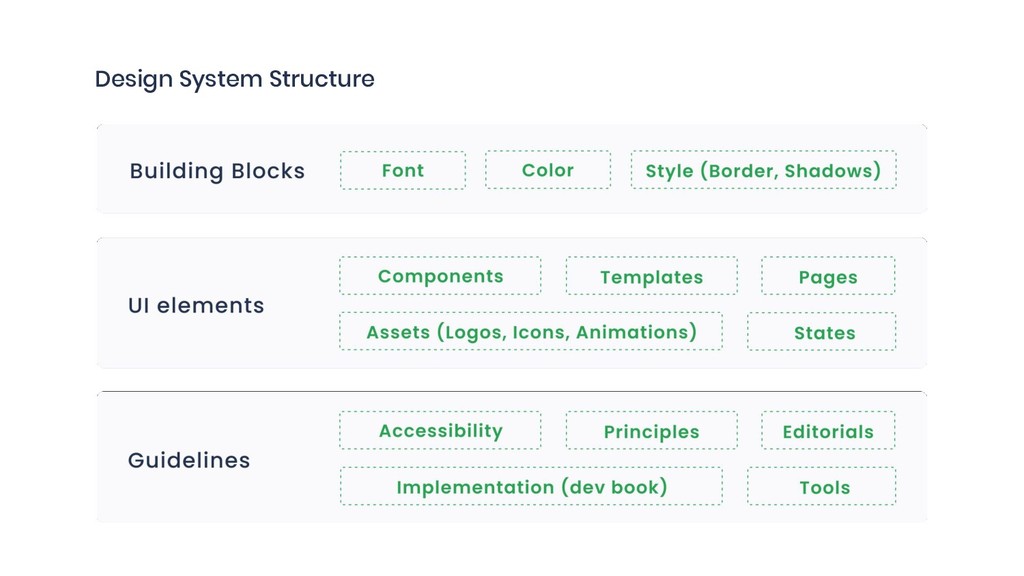Click the Font box
The height and width of the screenshot is (576, 1024).
pyautogui.click(x=403, y=170)
